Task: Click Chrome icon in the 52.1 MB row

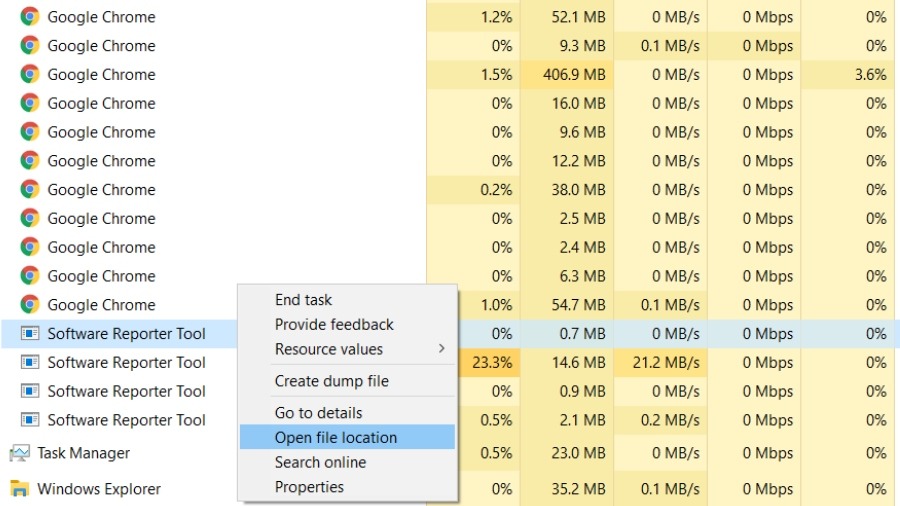Action: coord(30,17)
